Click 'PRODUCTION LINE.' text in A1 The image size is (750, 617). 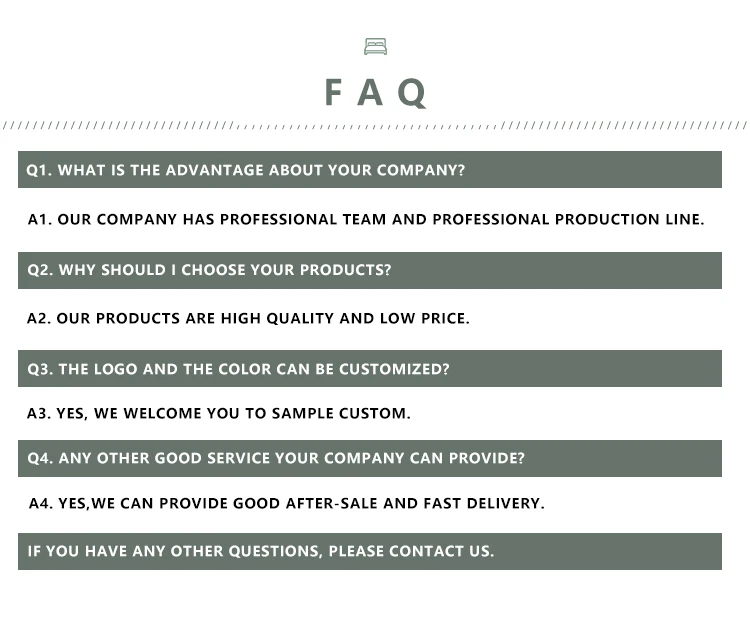click(629, 219)
